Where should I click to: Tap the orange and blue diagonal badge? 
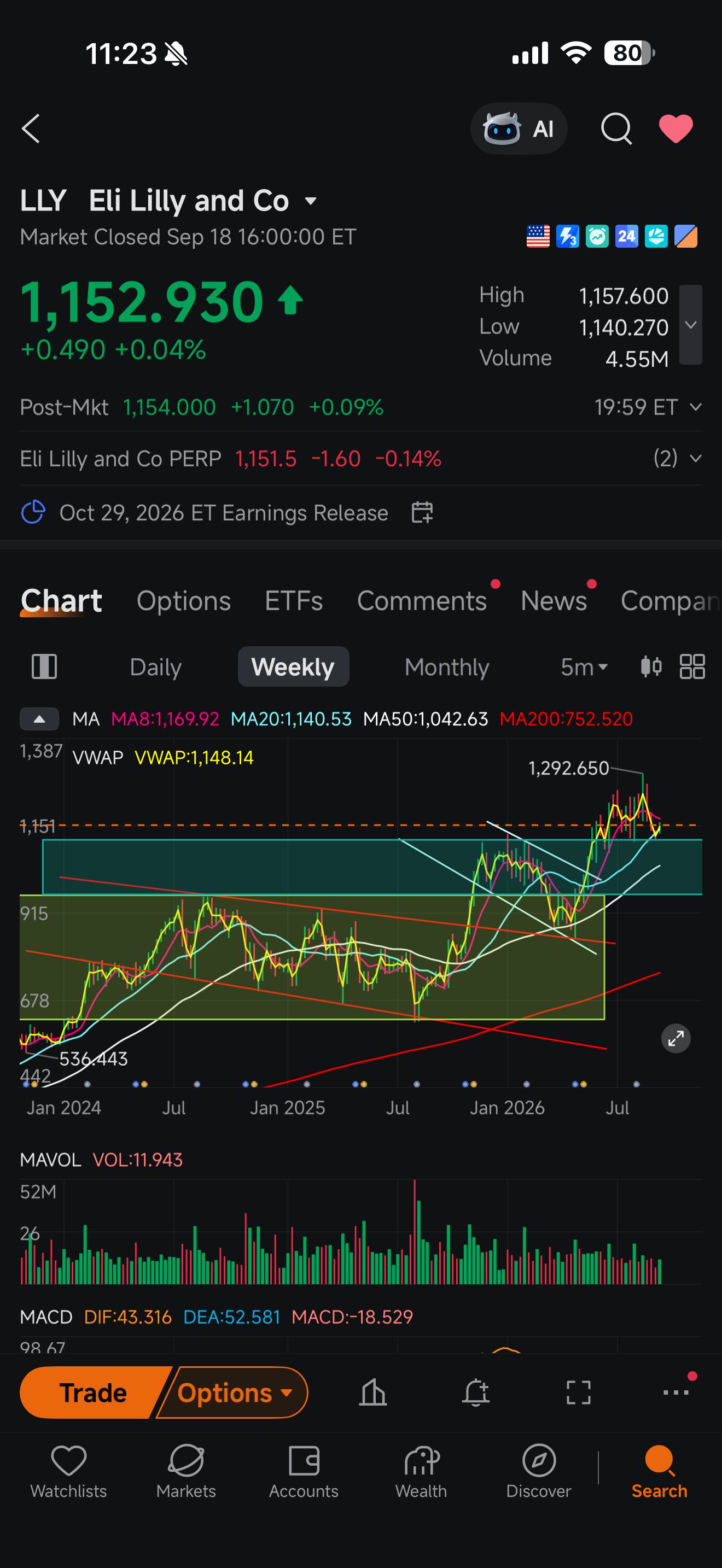point(686,236)
